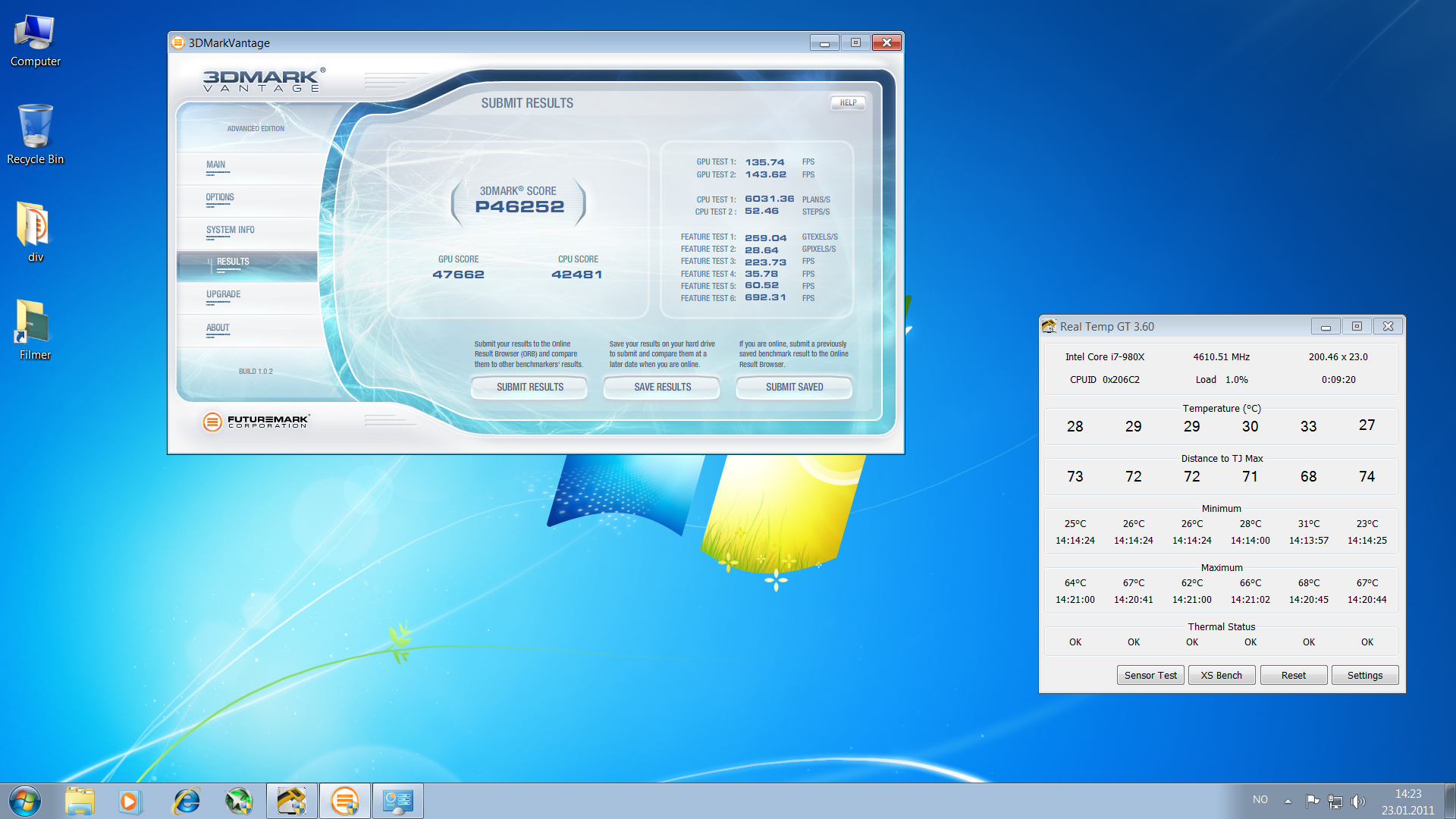
Task: Click the Windows Start orb
Action: point(25,801)
